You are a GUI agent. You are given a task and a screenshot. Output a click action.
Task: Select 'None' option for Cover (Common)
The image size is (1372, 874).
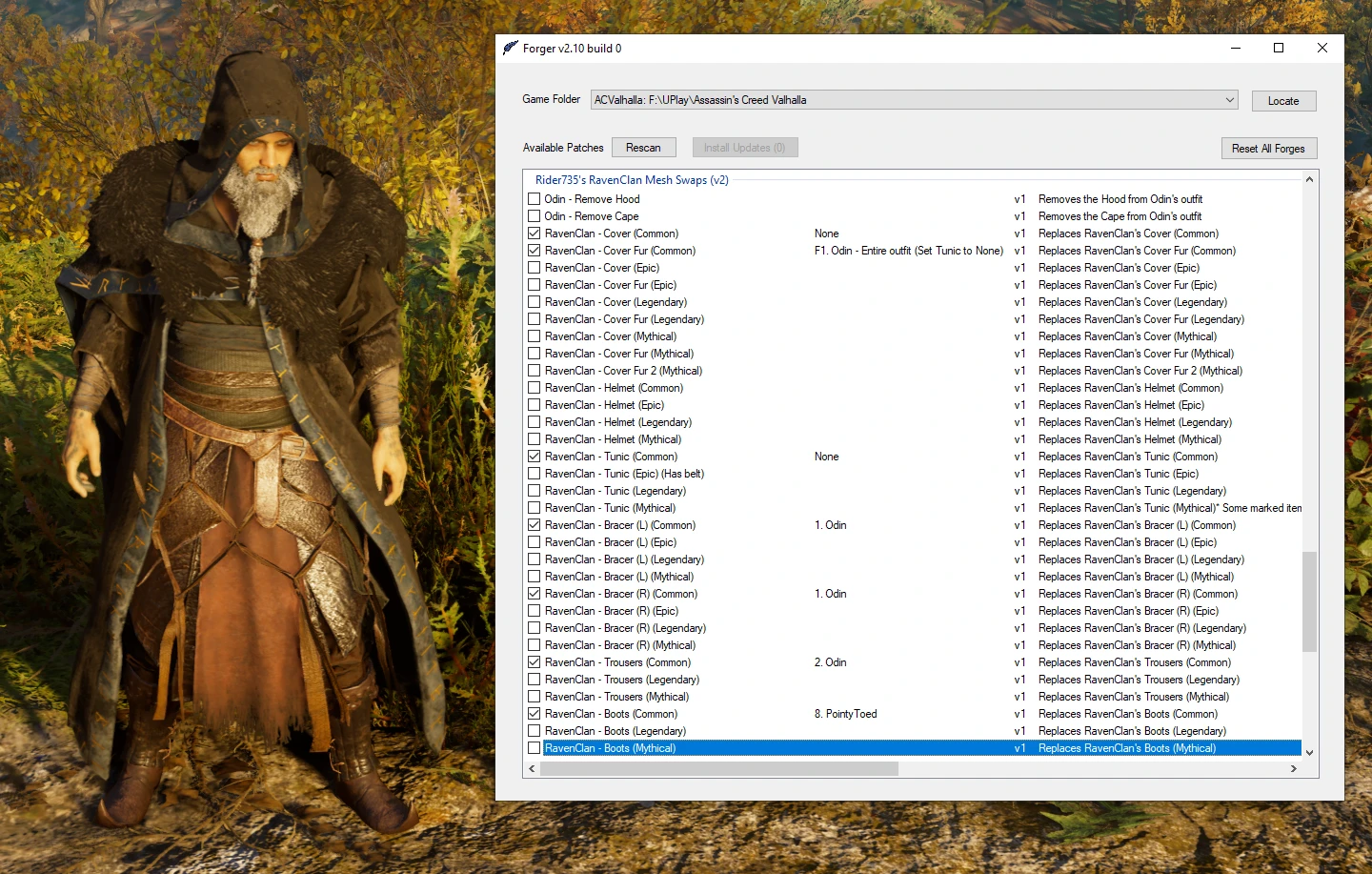827,234
